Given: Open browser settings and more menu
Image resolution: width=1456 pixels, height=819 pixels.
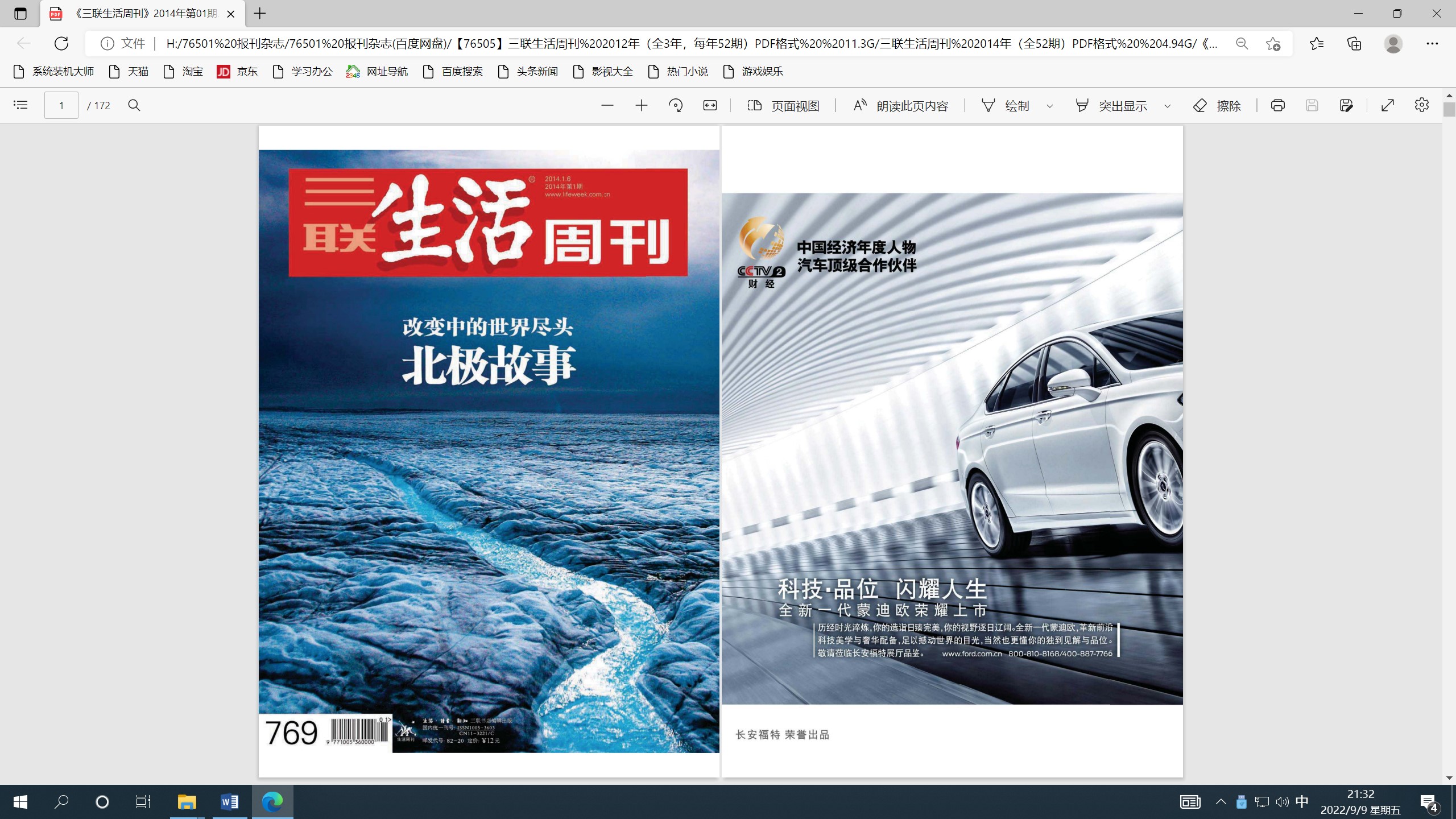Looking at the screenshot, I should point(1432,44).
